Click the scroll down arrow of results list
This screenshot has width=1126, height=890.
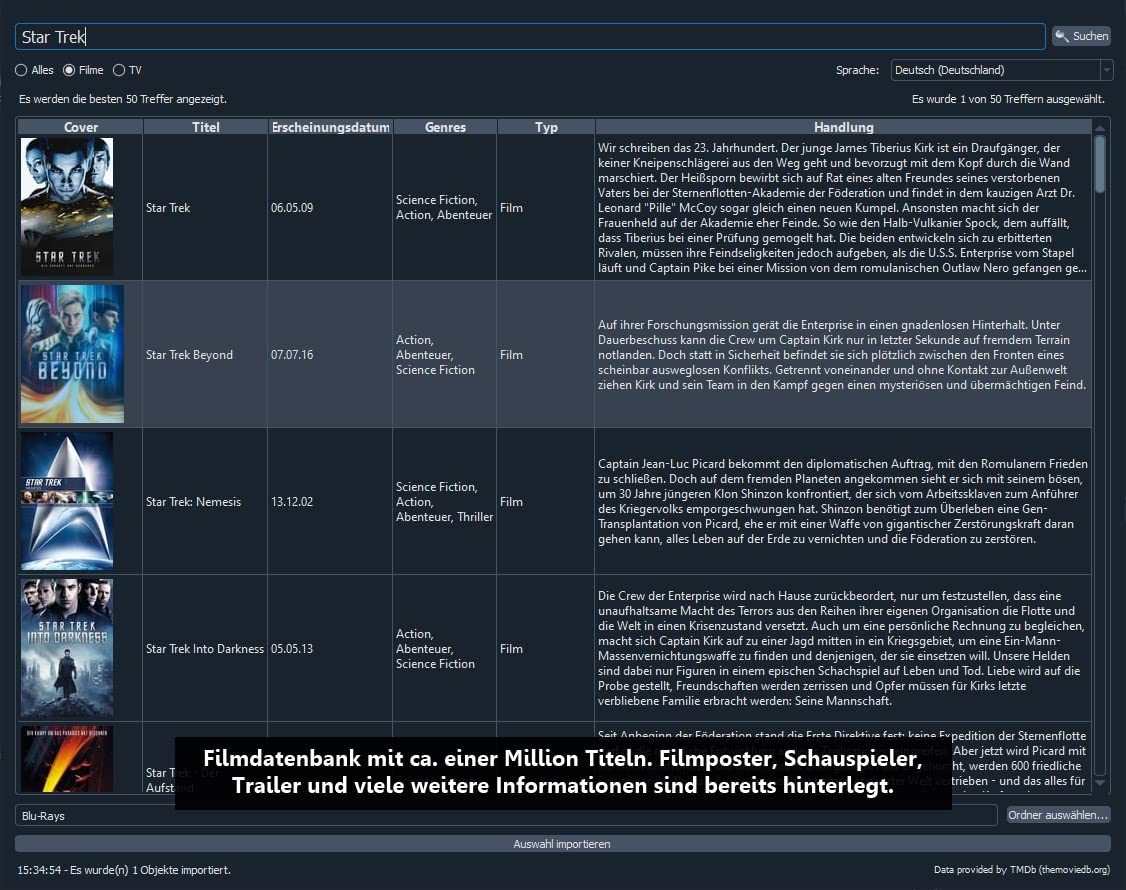tap(1100, 783)
